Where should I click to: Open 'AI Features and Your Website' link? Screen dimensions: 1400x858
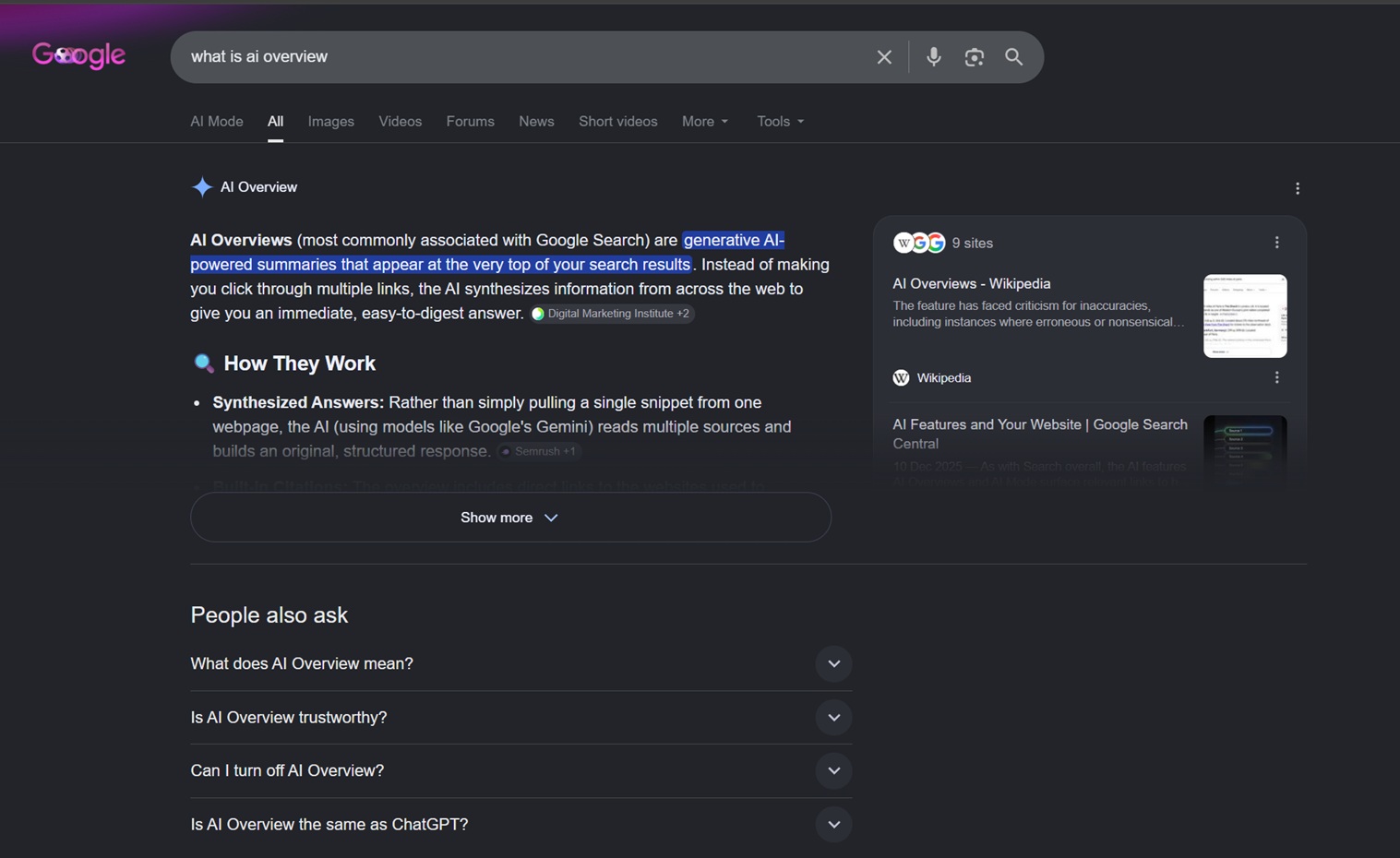1040,434
